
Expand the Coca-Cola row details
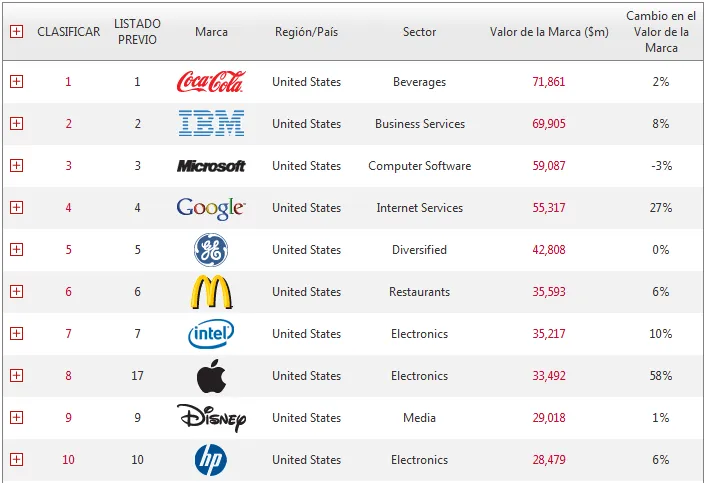16,82
